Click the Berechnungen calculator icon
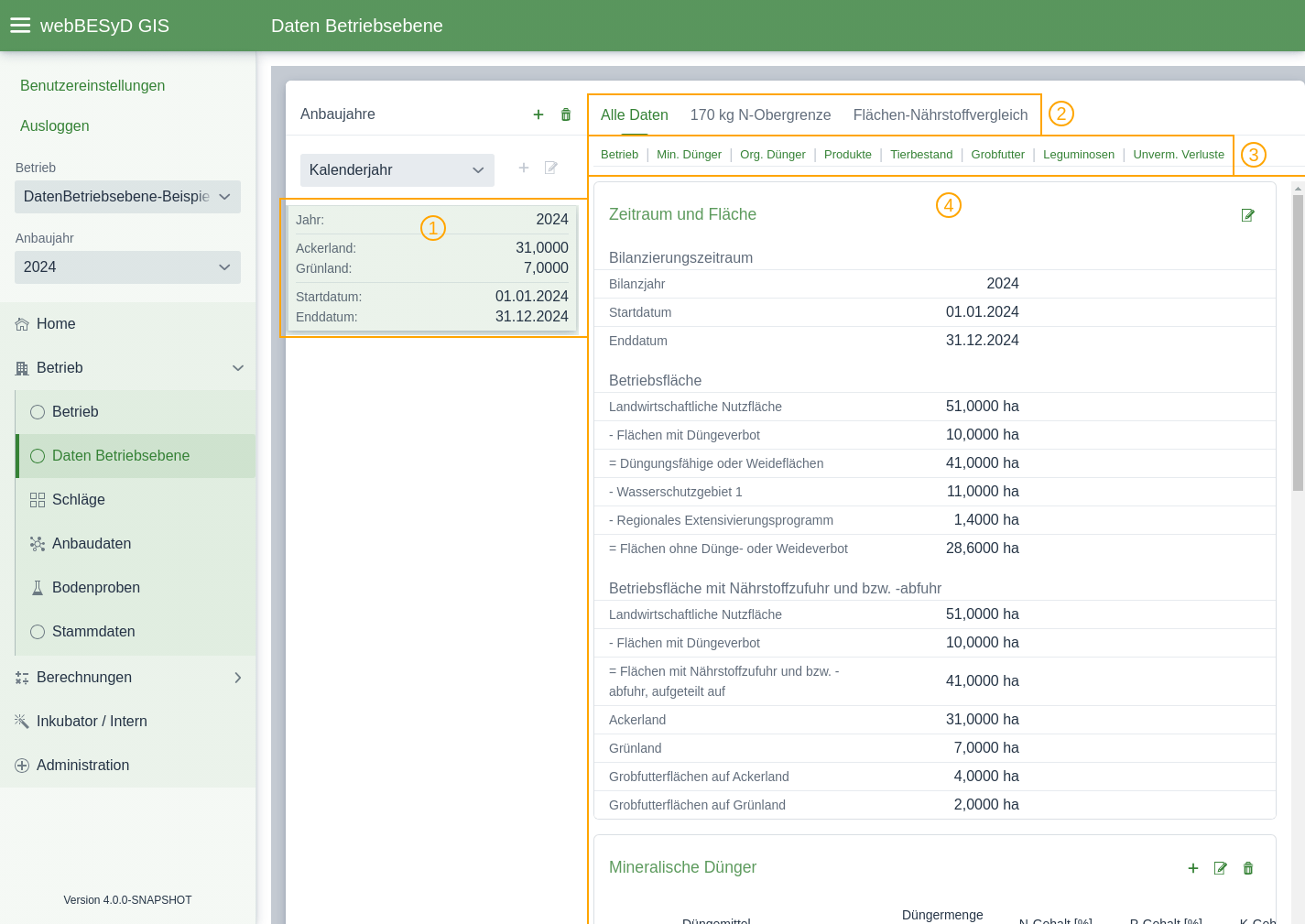Screen dimensions: 1305x924 click(22, 678)
